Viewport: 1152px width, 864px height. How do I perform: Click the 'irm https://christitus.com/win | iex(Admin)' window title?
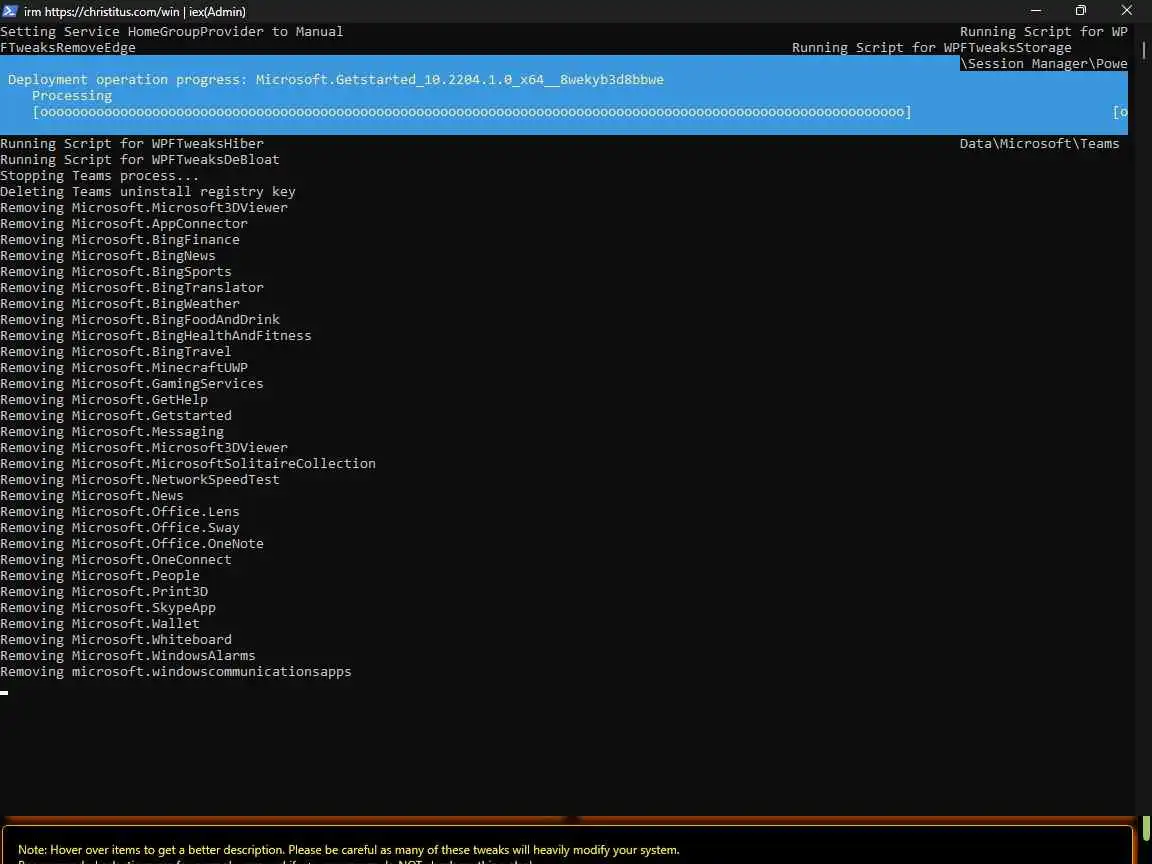tap(134, 12)
